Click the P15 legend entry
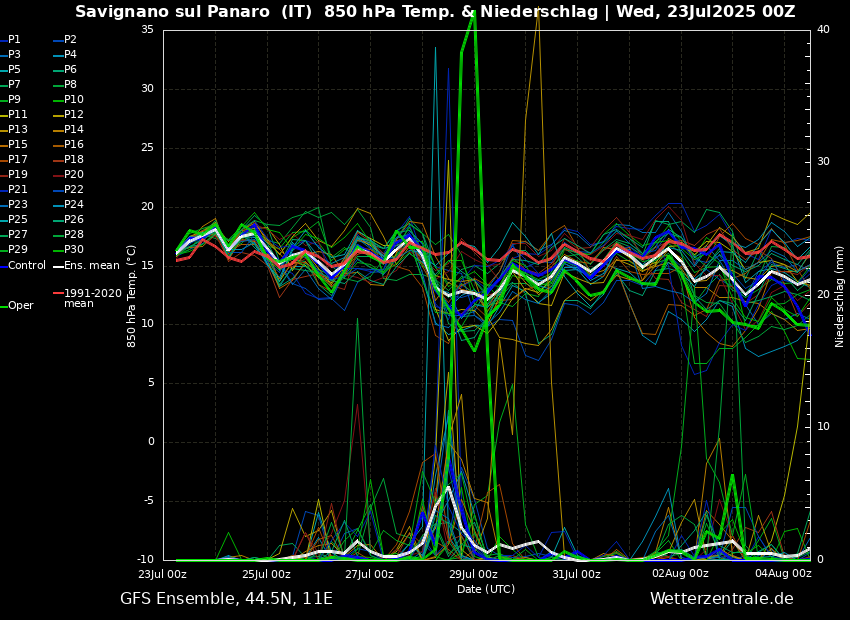Image resolution: width=850 pixels, height=620 pixels. point(14,144)
